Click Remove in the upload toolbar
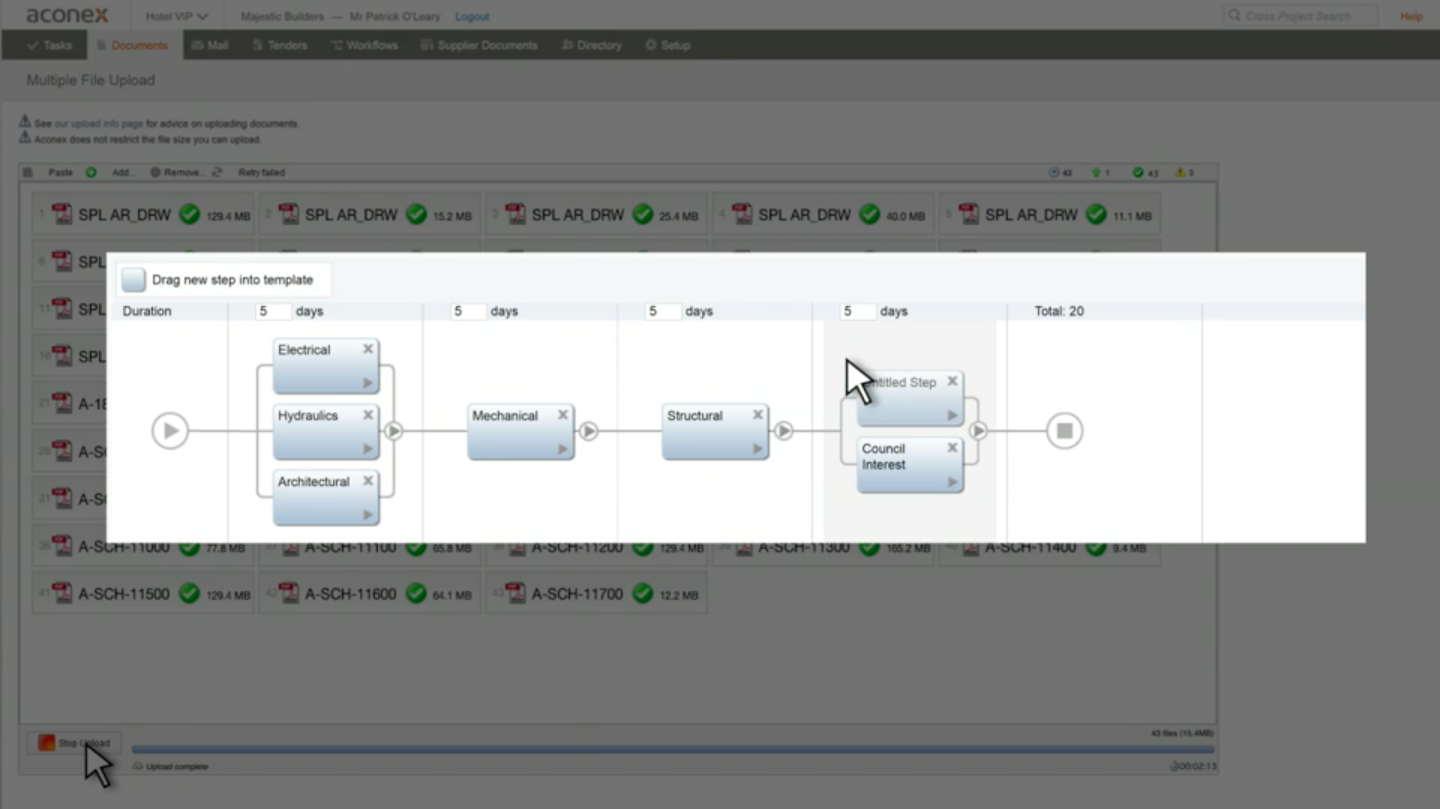Viewport: 1440px width, 809px height. point(177,173)
